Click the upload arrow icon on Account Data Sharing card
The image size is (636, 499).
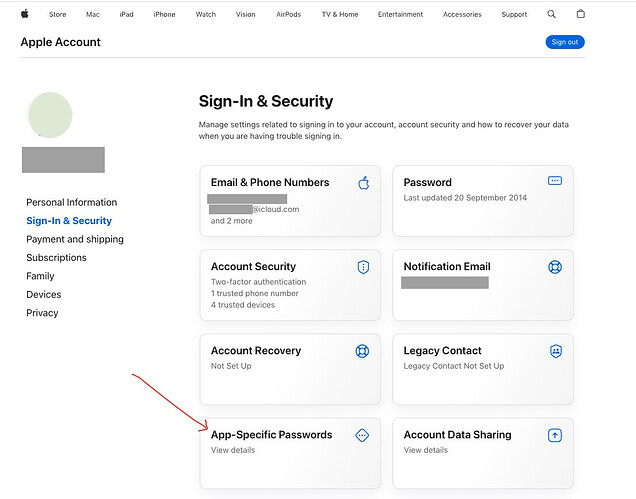tap(554, 435)
